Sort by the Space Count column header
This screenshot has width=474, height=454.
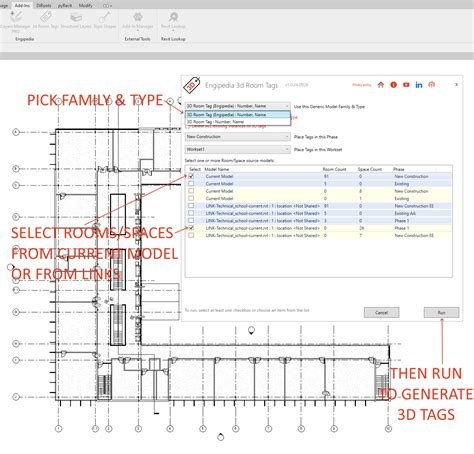coord(370,169)
